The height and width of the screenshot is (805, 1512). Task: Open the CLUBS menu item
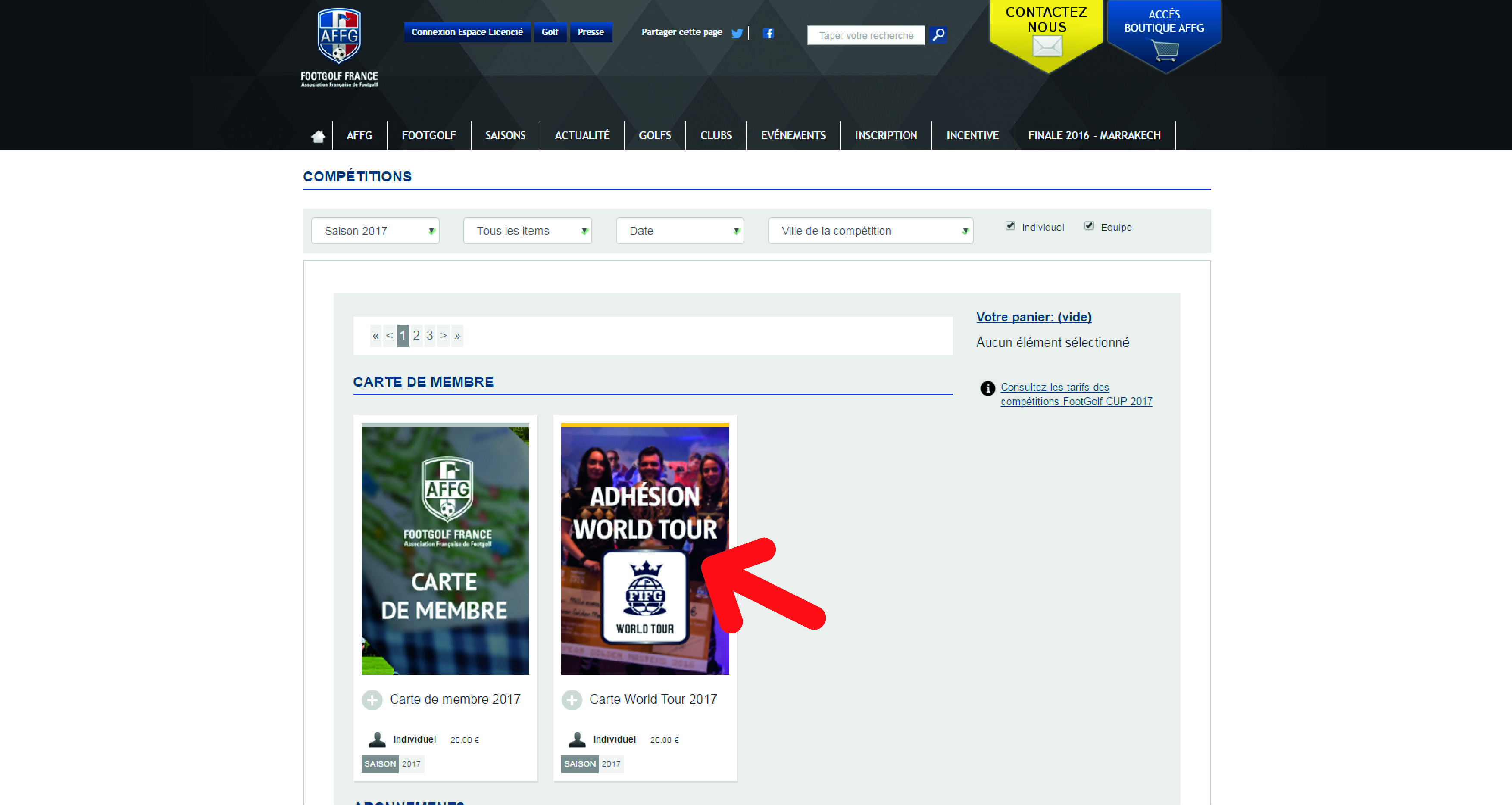715,136
